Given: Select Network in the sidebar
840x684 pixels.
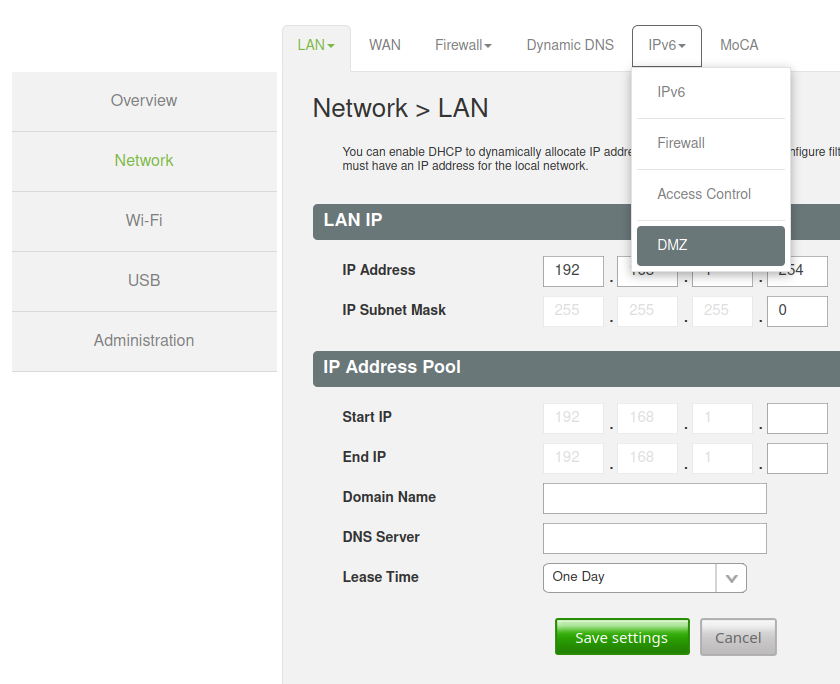Looking at the screenshot, I should (x=144, y=161).
